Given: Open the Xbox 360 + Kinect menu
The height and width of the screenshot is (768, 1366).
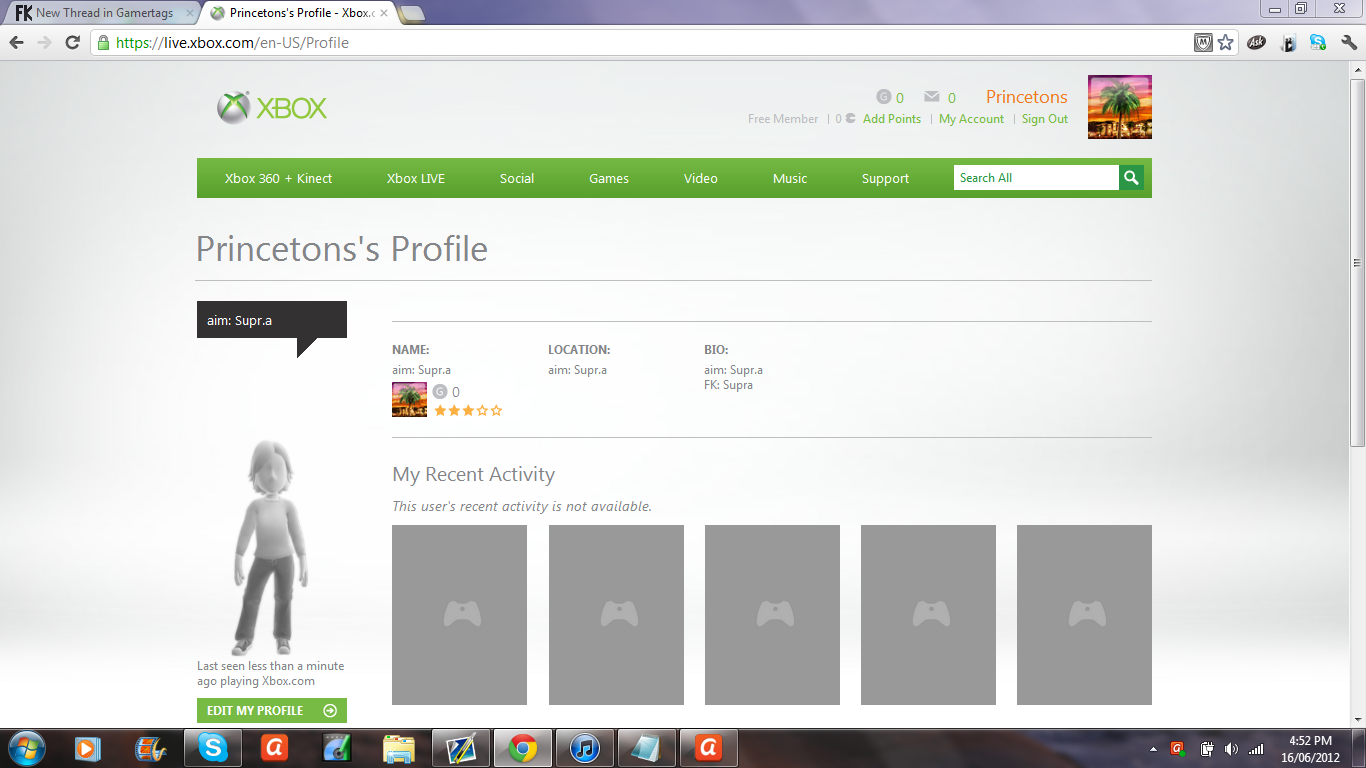Looking at the screenshot, I should click(x=278, y=178).
